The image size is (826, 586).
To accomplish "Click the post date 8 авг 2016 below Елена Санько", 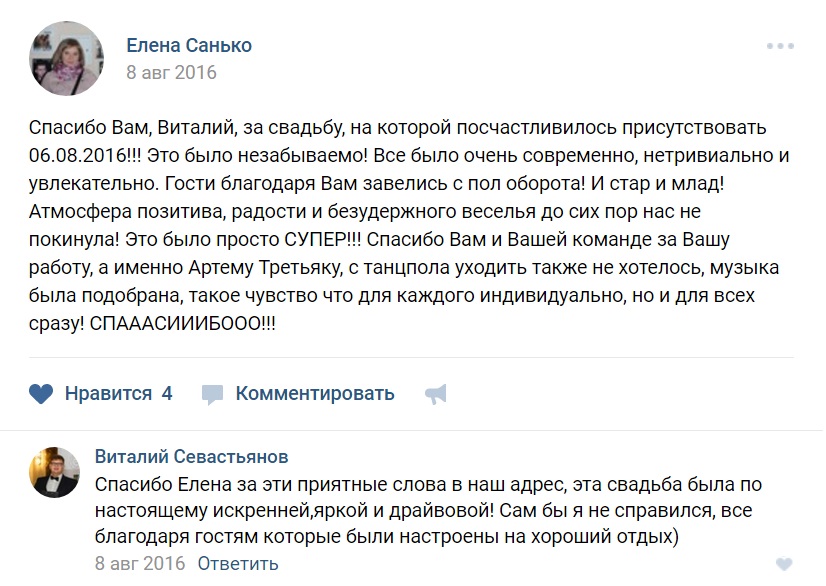I will [x=171, y=73].
